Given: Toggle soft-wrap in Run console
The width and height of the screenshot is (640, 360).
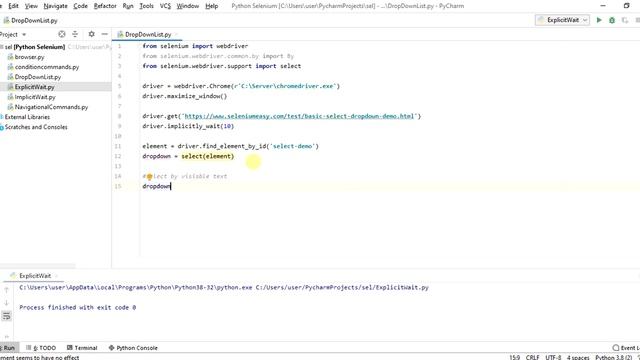Looking at the screenshot, I should [x=6, y=316].
